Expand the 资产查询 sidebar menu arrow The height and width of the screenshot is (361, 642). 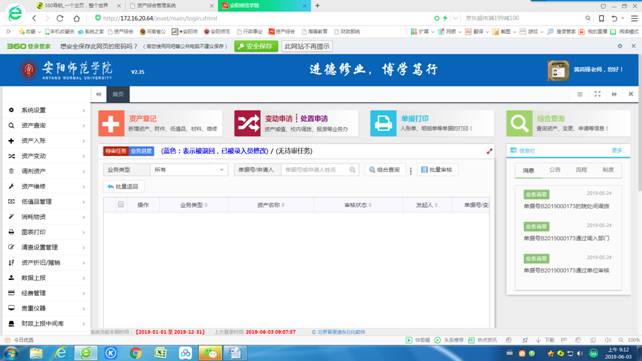[x=84, y=126]
